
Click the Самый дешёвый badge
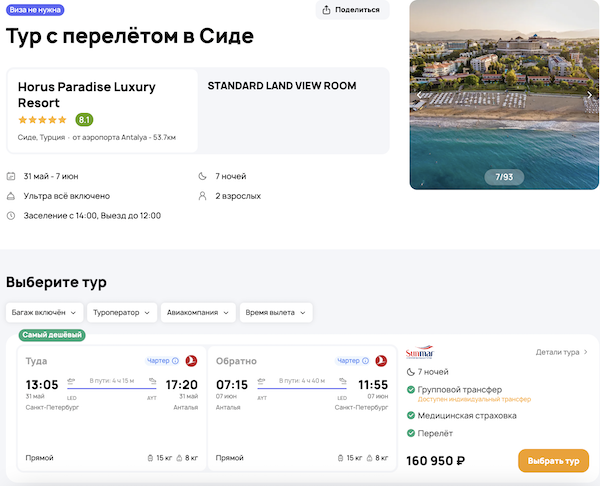pyautogui.click(x=52, y=335)
